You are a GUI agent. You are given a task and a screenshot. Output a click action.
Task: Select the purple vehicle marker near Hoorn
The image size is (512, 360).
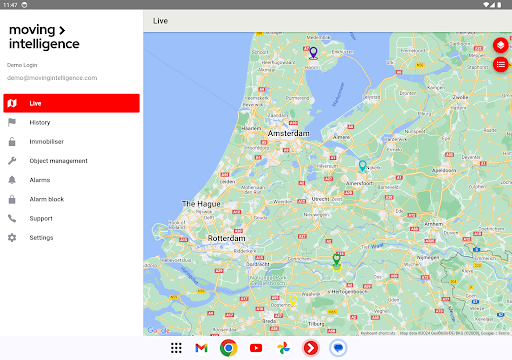(313, 53)
